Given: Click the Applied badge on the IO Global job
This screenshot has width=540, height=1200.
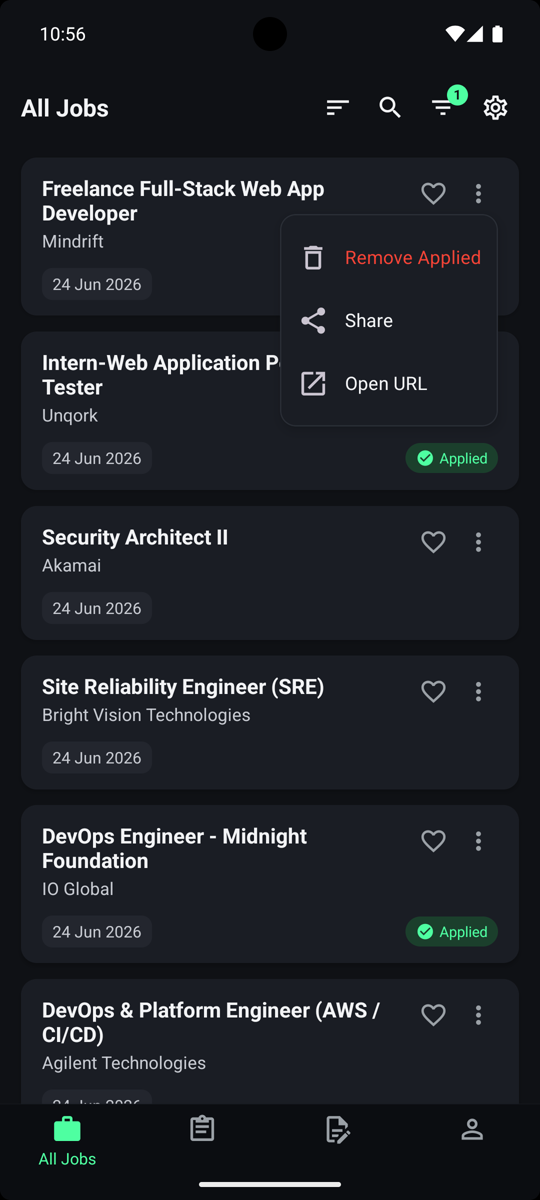Looking at the screenshot, I should point(451,932).
